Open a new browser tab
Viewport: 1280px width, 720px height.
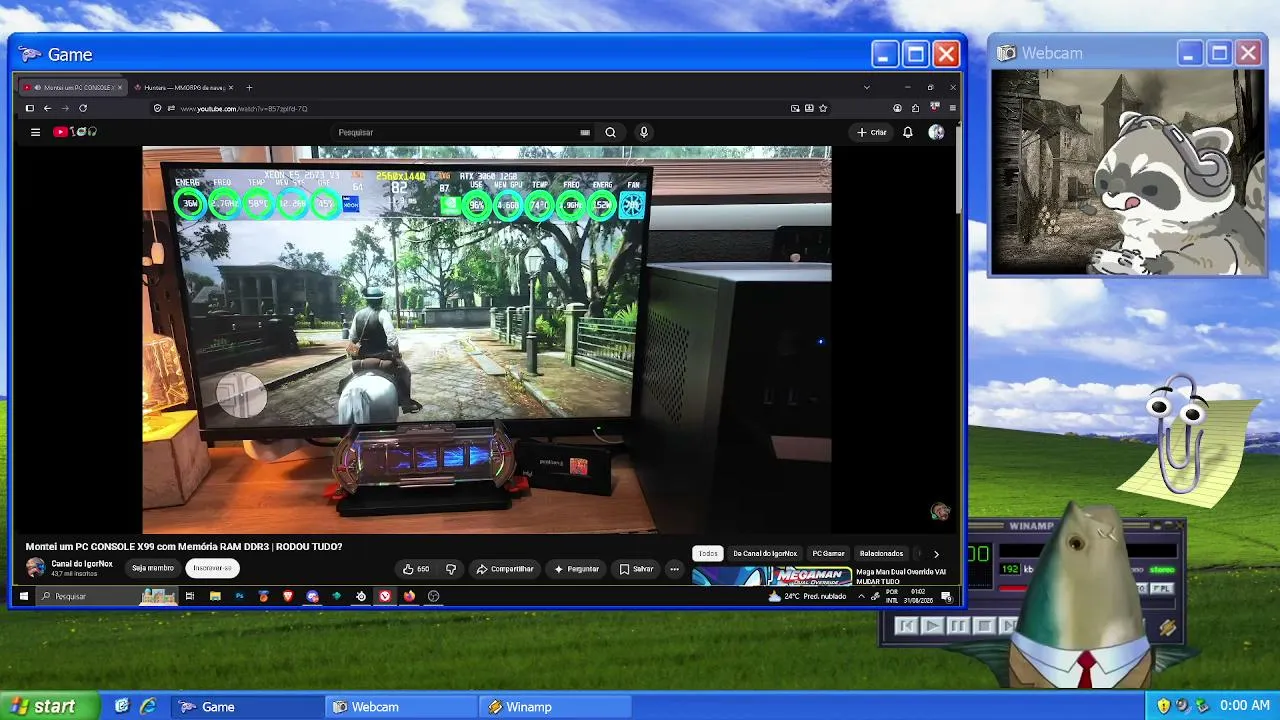click(x=249, y=88)
